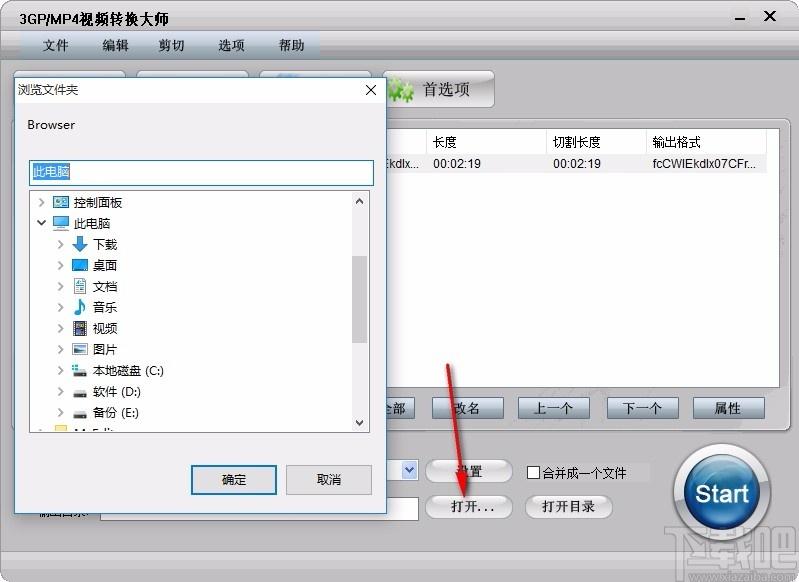Click the 切割长度 column header
The width and height of the screenshot is (799, 582).
click(596, 142)
